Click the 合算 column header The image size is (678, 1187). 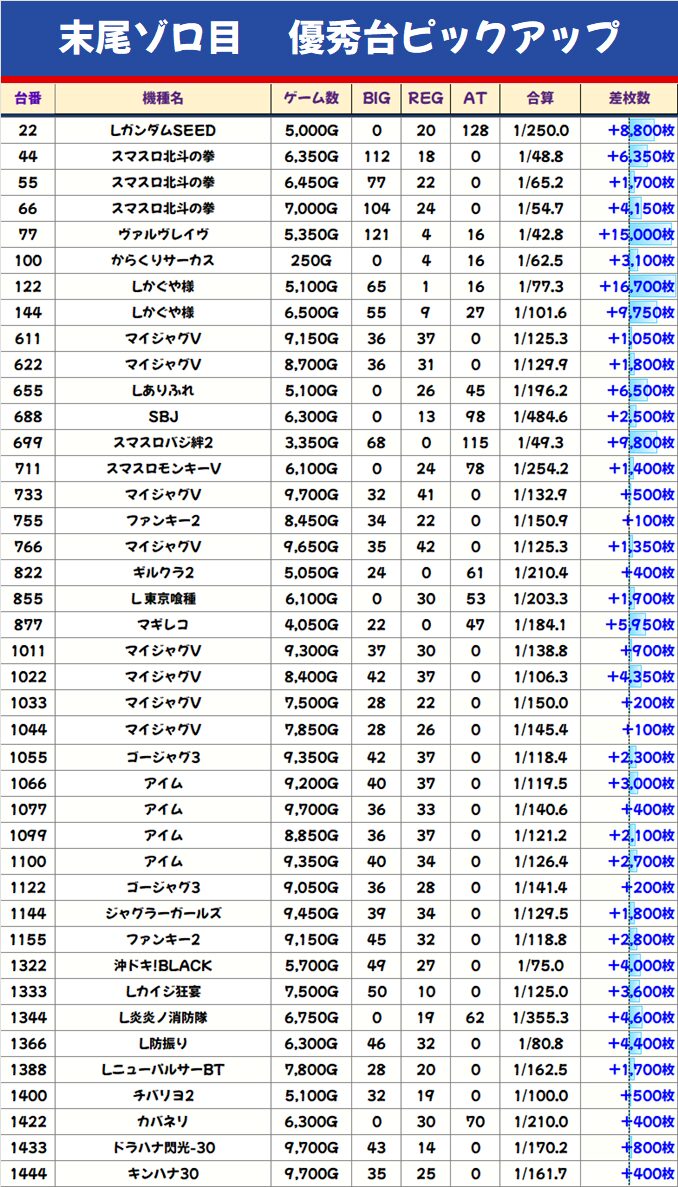pyautogui.click(x=540, y=98)
